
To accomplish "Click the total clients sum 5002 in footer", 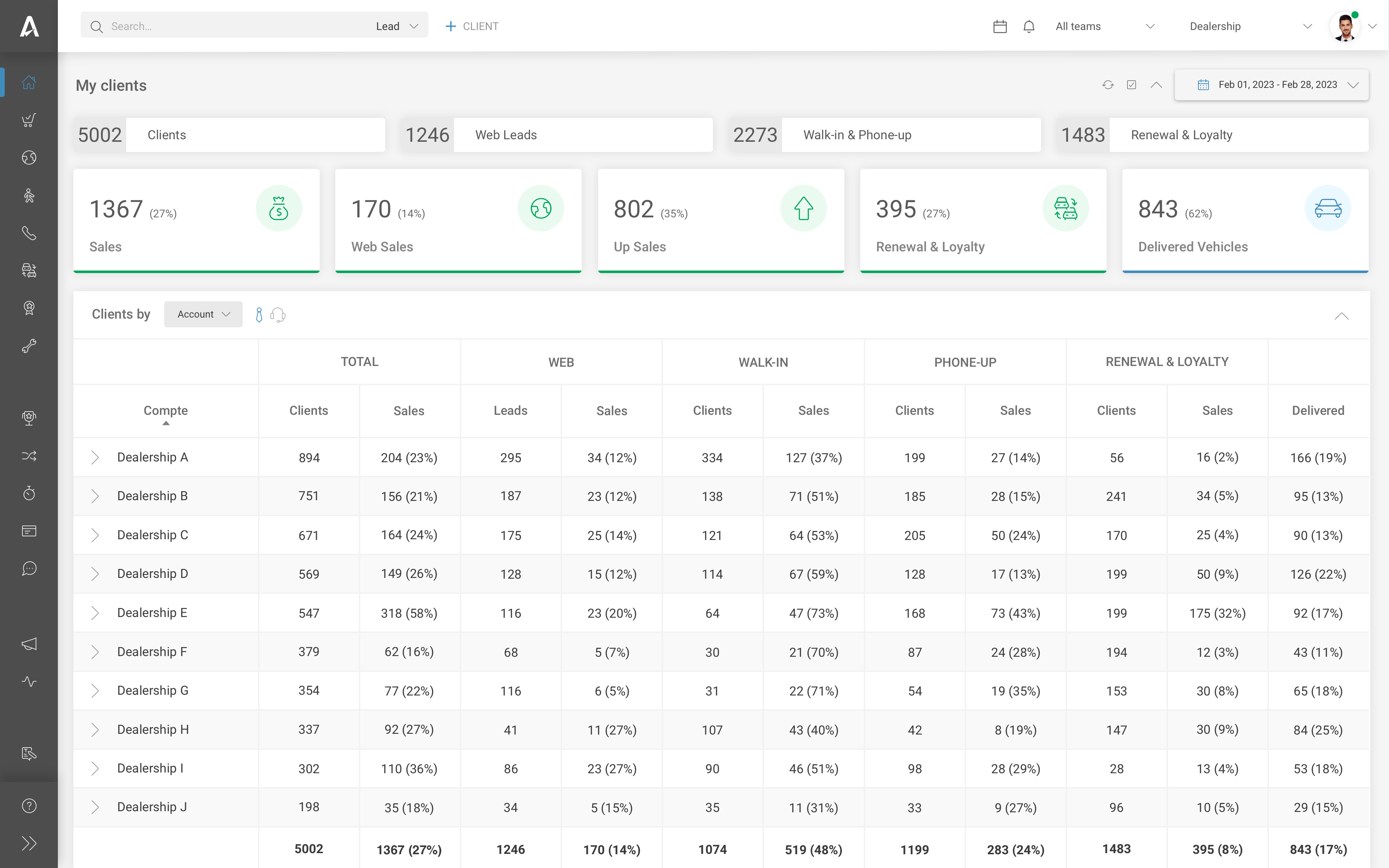I will 309,849.
